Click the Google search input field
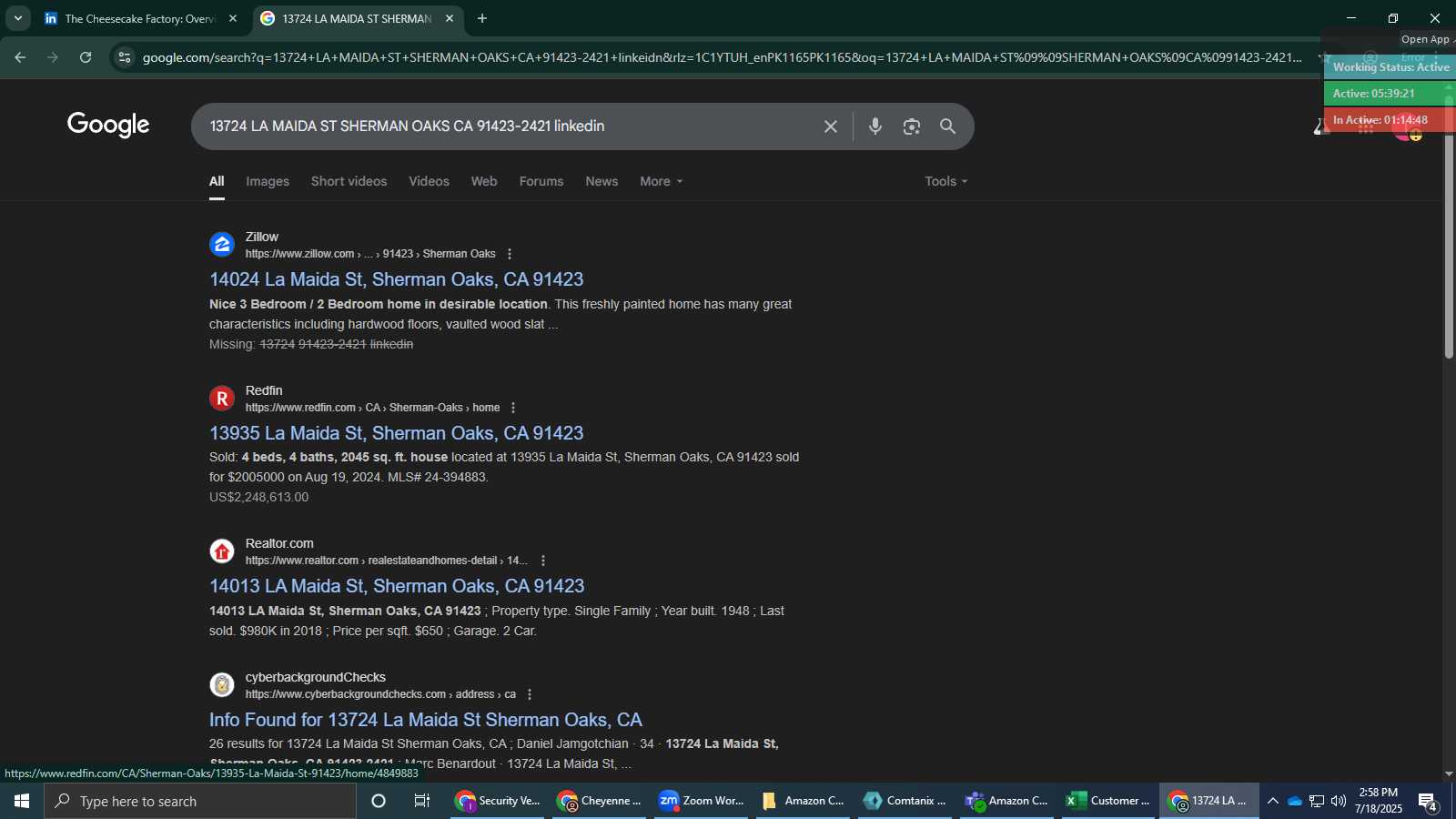Viewport: 1456px width, 819px height. pyautogui.click(x=510, y=126)
